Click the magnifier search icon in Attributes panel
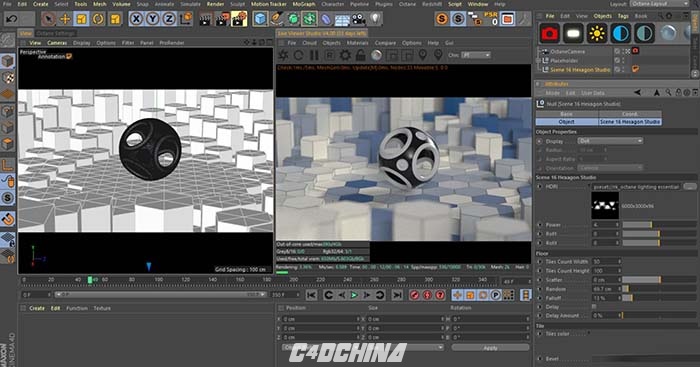The height and width of the screenshot is (367, 700). tap(668, 92)
